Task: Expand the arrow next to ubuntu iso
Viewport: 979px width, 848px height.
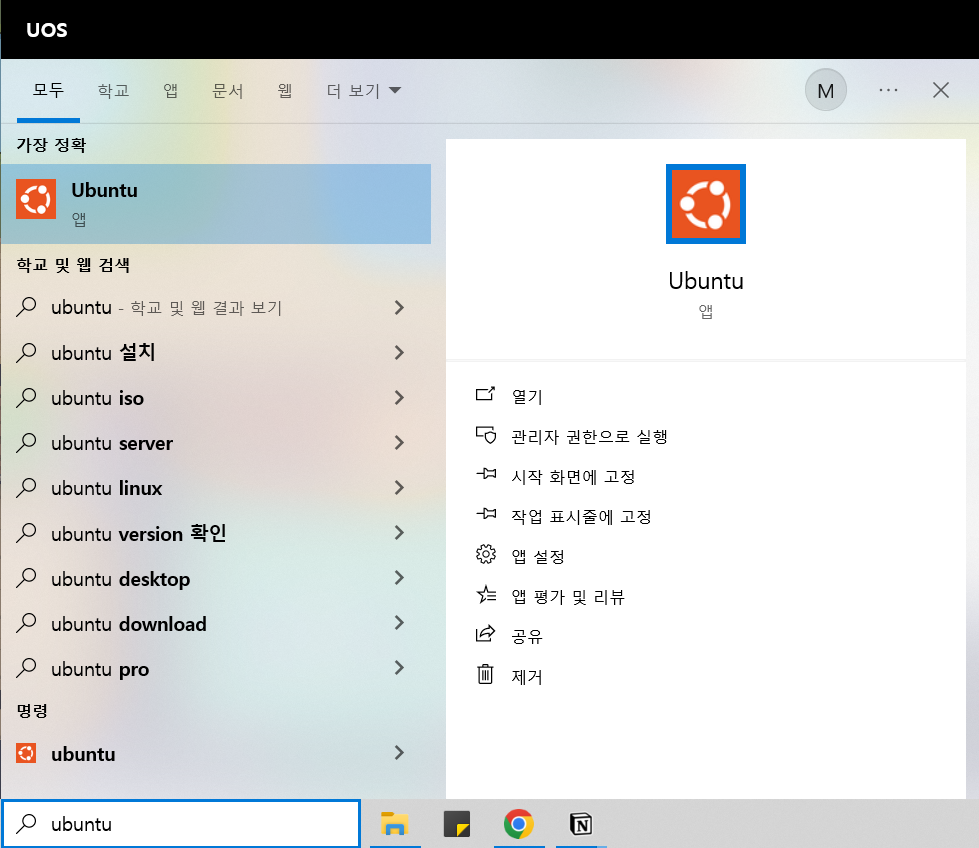Action: pos(399,398)
